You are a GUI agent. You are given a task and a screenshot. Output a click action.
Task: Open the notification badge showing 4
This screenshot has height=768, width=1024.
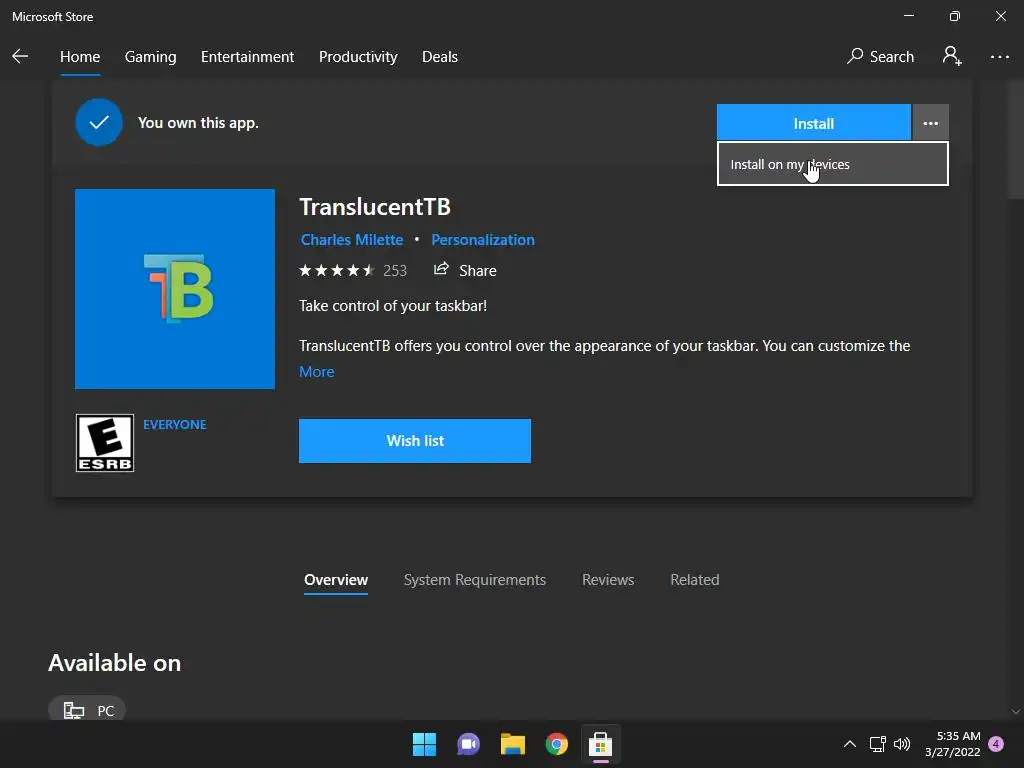[x=996, y=744]
